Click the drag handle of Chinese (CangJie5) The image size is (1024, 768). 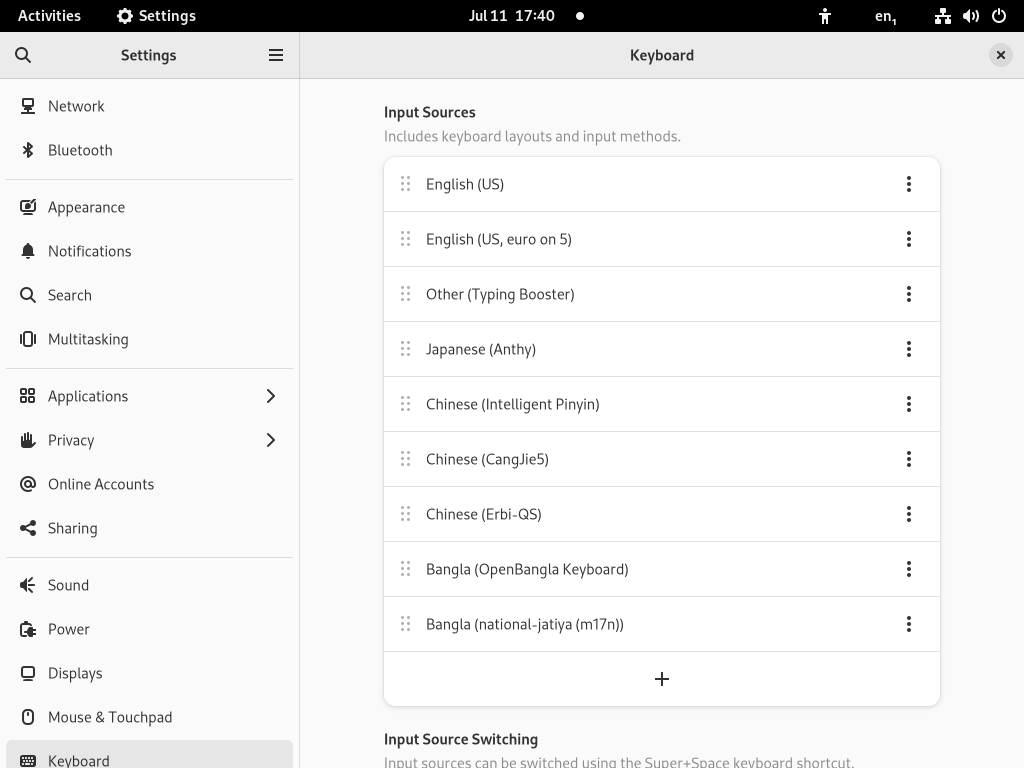pos(406,459)
